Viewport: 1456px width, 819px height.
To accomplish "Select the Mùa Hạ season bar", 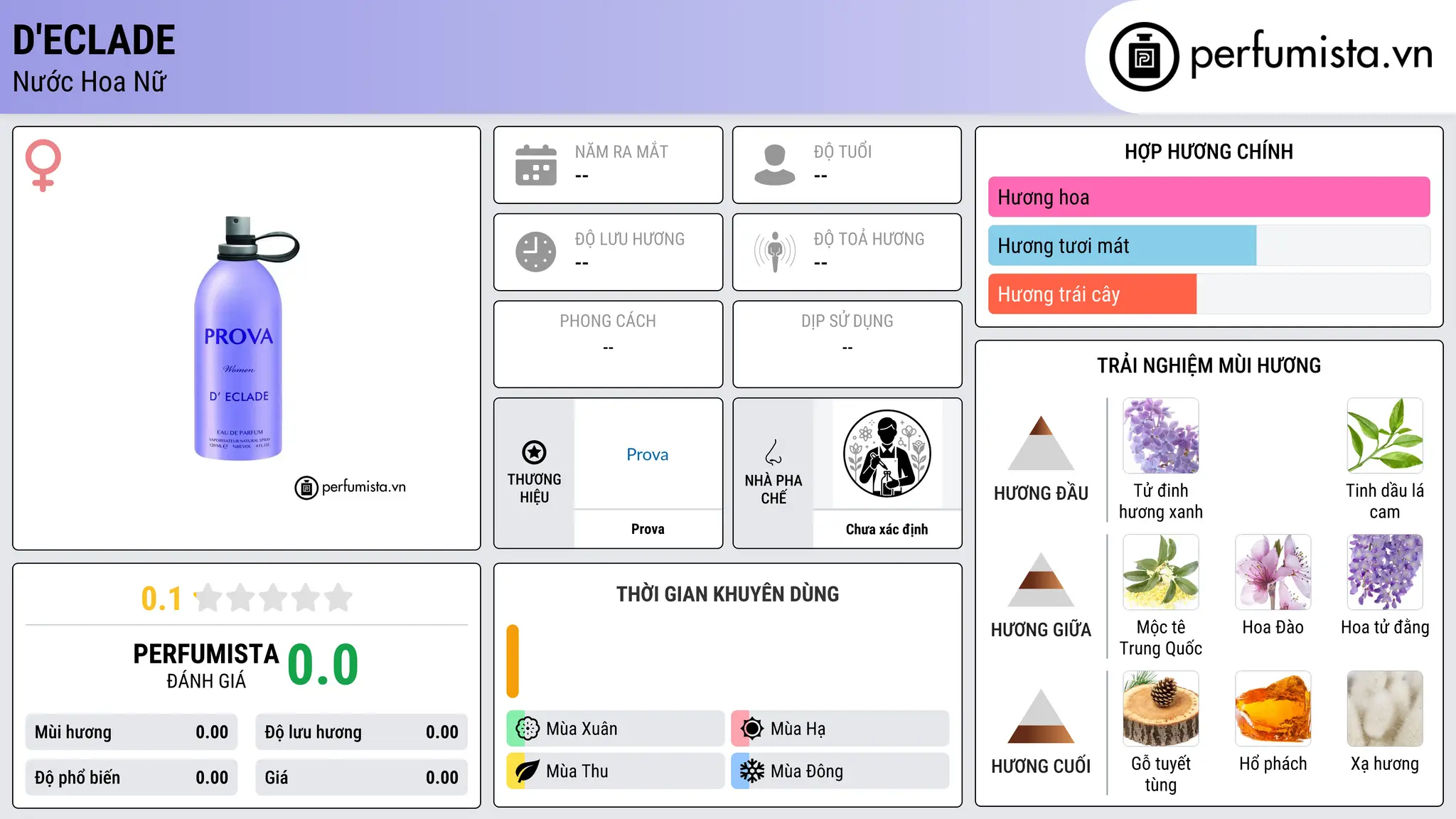I will 840,729.
